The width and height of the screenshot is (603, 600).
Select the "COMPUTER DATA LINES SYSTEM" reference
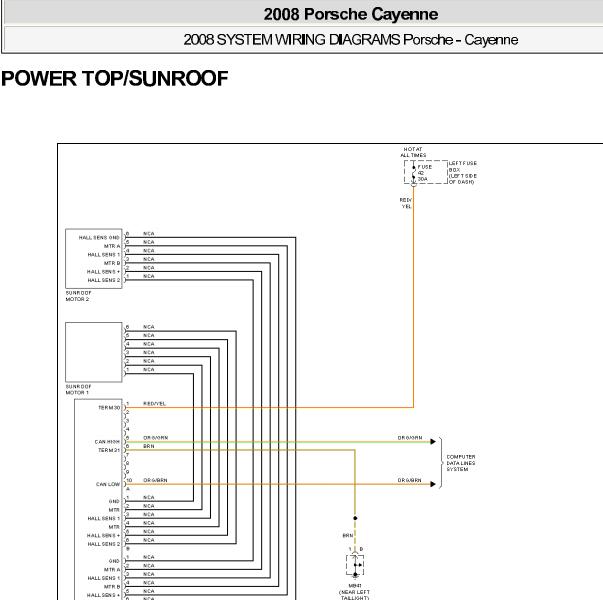461,463
